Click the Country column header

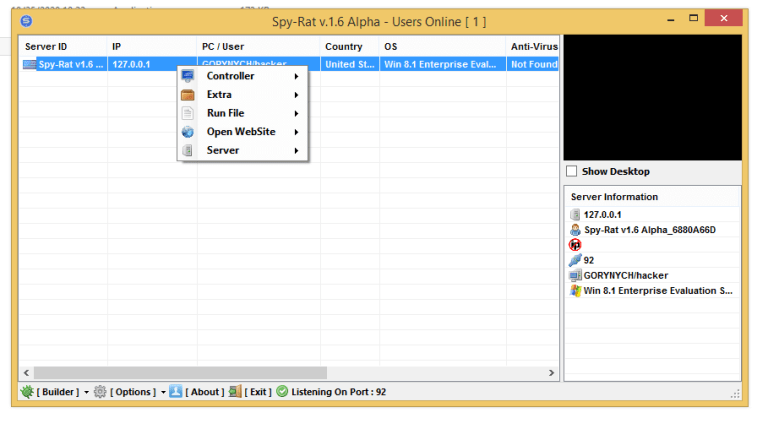pyautogui.click(x=350, y=47)
